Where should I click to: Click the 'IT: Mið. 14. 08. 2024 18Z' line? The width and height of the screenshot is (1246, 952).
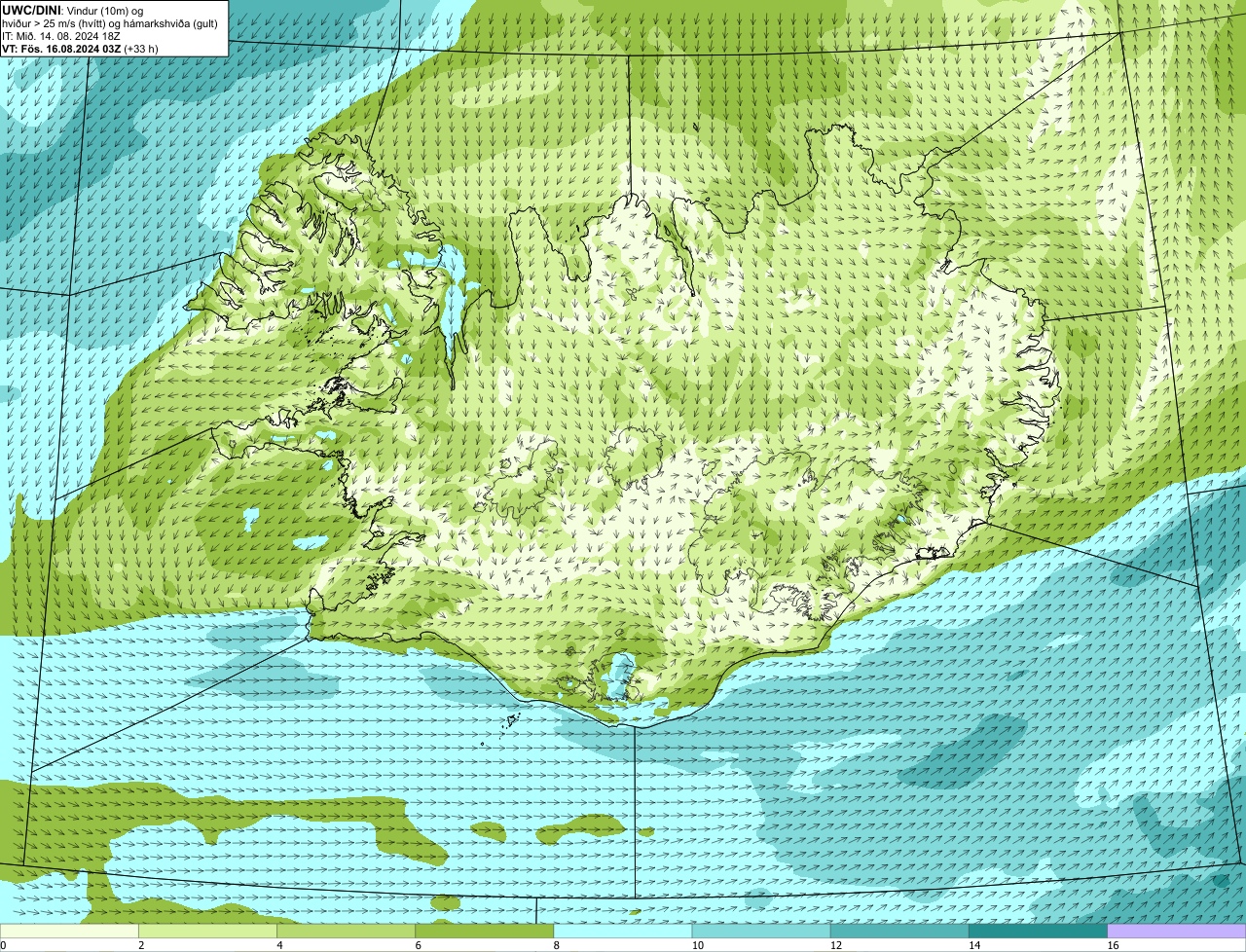pos(61,36)
